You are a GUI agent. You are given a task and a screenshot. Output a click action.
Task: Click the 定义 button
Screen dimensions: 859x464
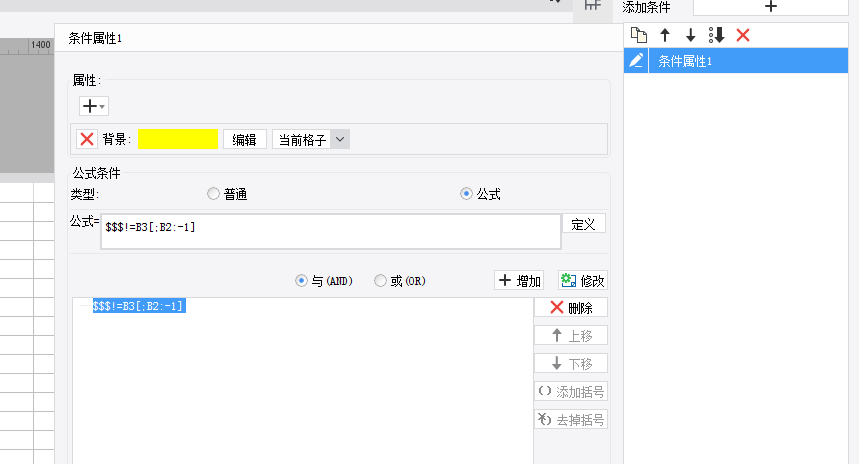(x=583, y=224)
